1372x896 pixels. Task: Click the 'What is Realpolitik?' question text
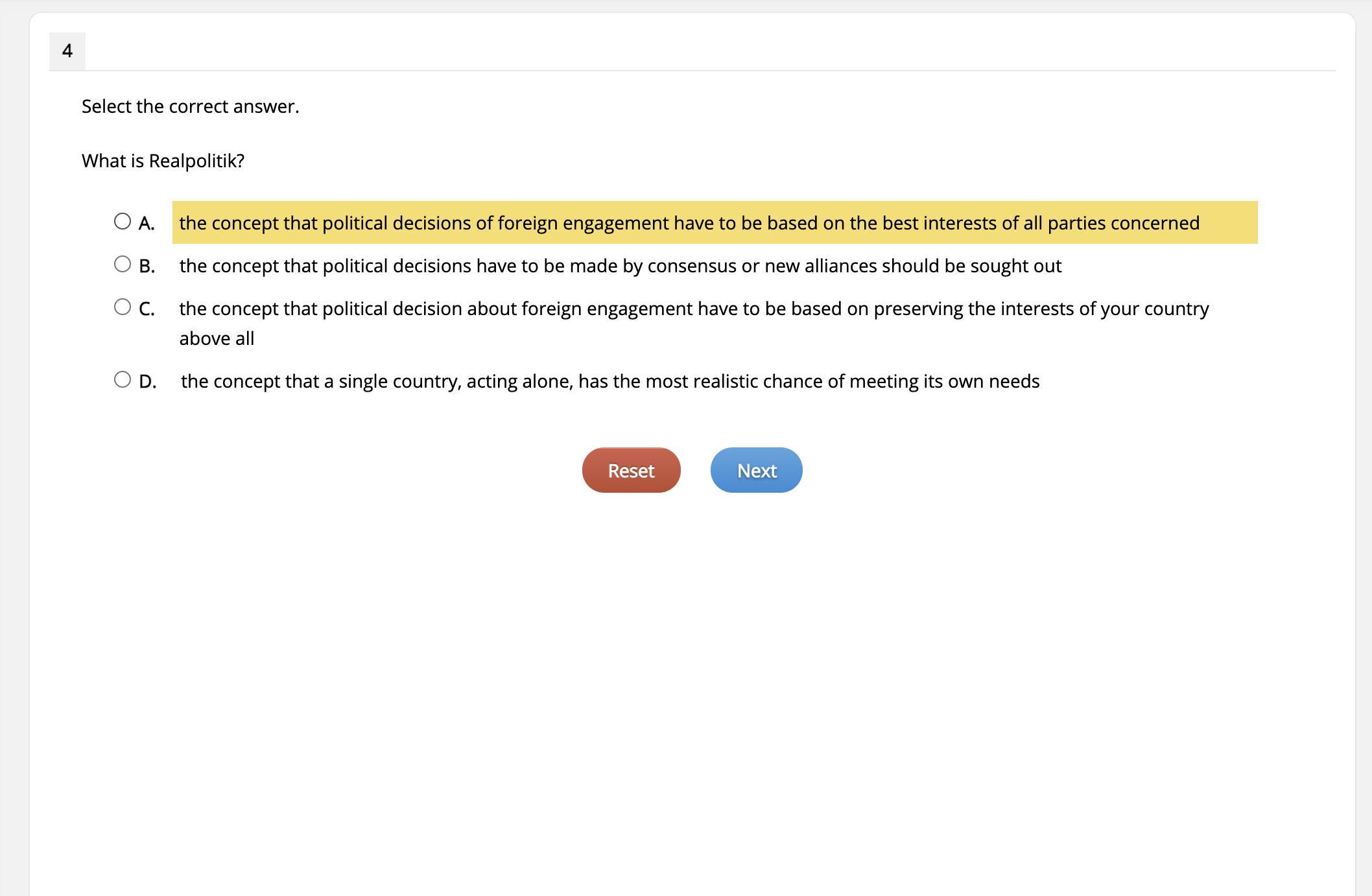pos(163,161)
